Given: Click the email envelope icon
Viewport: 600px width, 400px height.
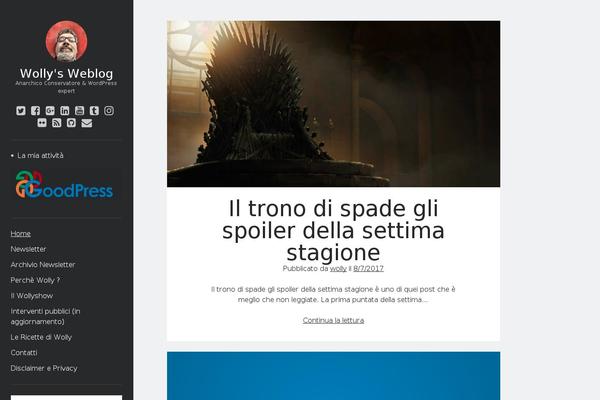Looking at the screenshot, I should (87, 122).
